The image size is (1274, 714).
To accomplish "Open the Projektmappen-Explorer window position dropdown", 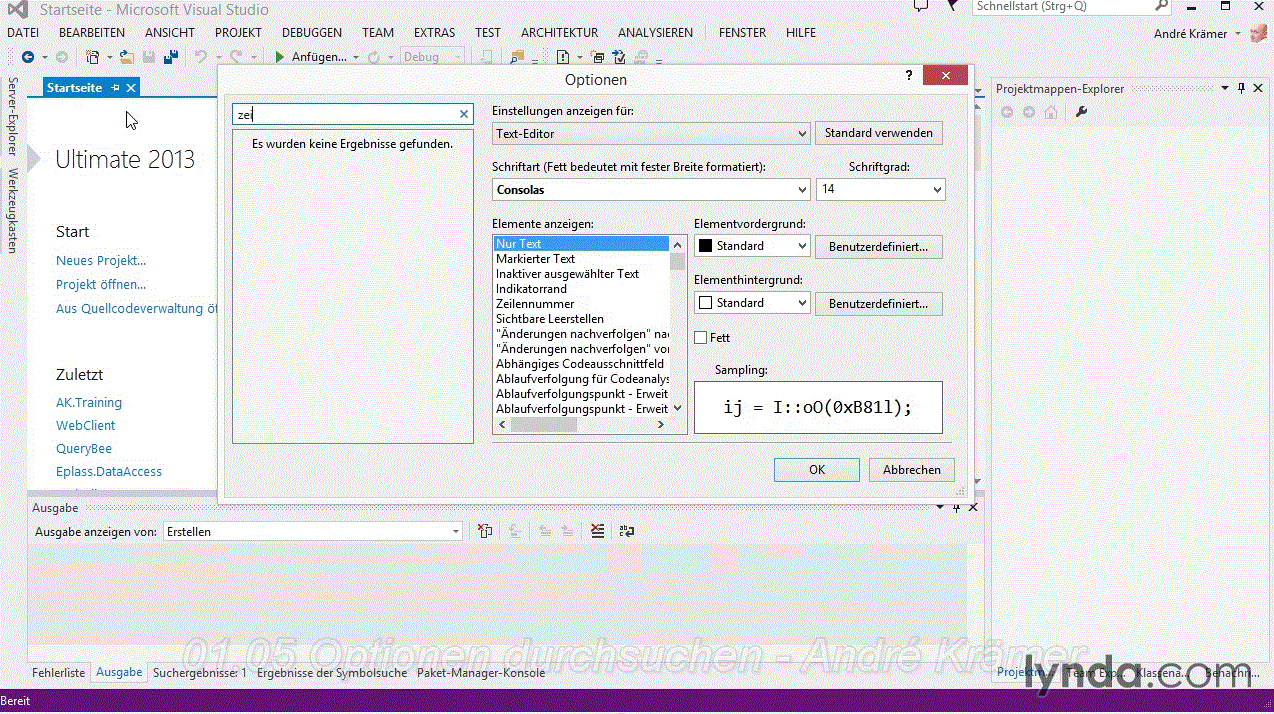I will 1225,88.
